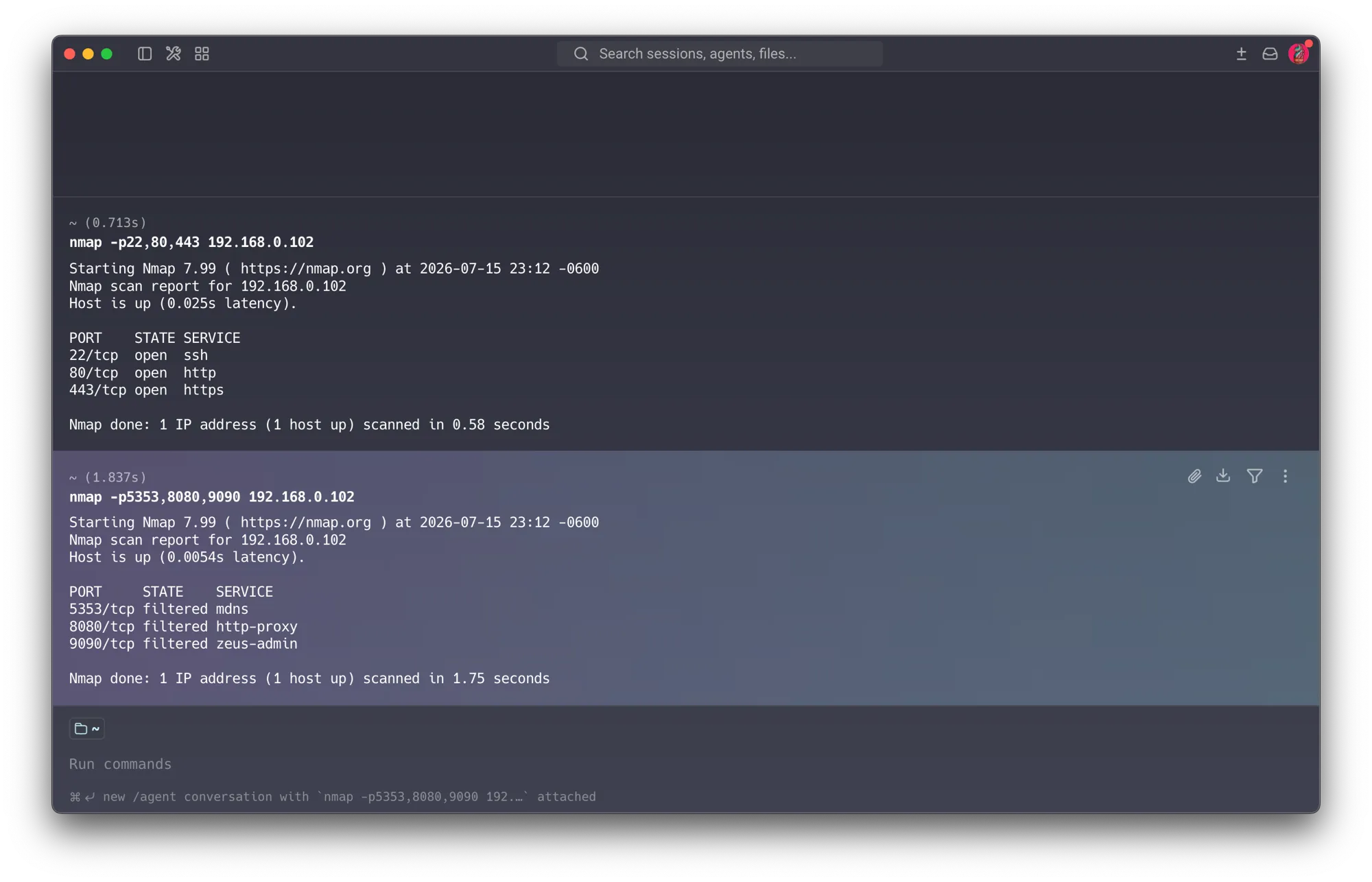1372x882 pixels.
Task: Click the '~ (1.837s)' timing label
Action: pos(108,477)
